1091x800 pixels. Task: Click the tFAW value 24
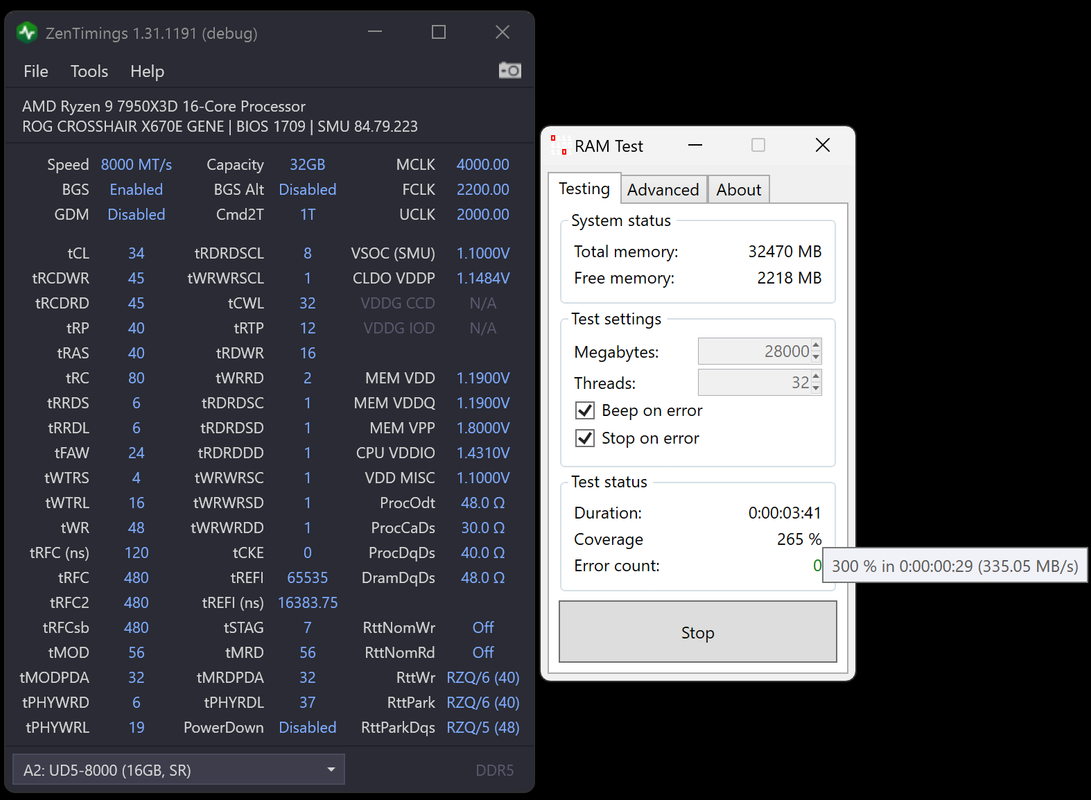pos(136,454)
